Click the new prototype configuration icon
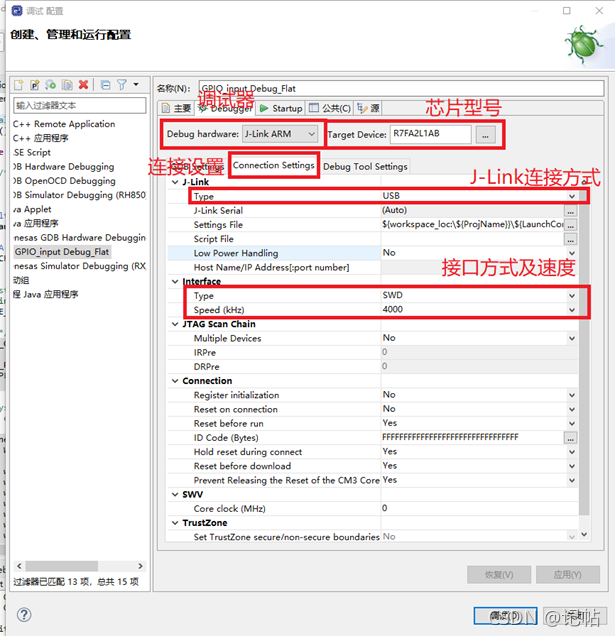 point(34,85)
